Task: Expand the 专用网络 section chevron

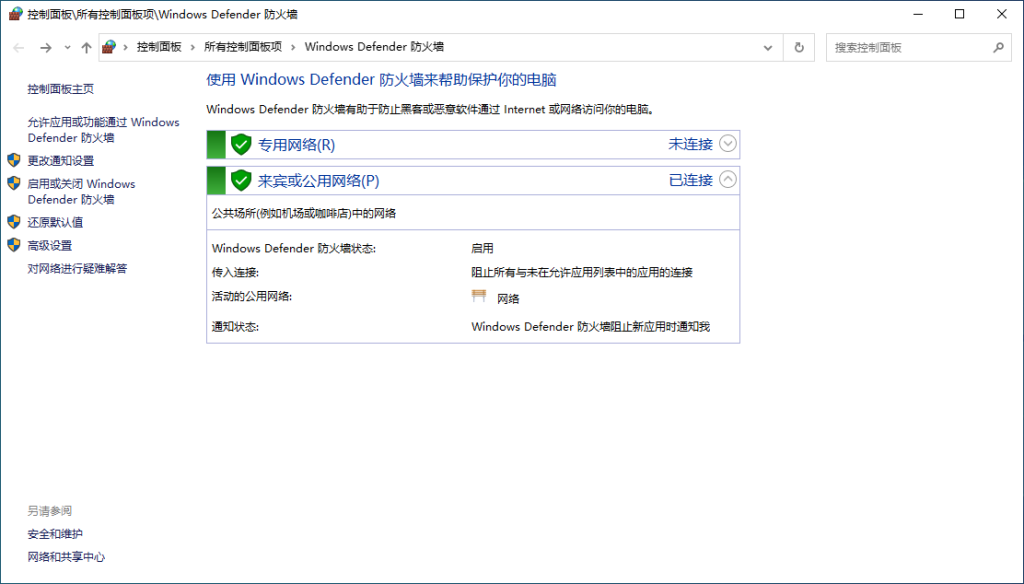Action: (727, 144)
